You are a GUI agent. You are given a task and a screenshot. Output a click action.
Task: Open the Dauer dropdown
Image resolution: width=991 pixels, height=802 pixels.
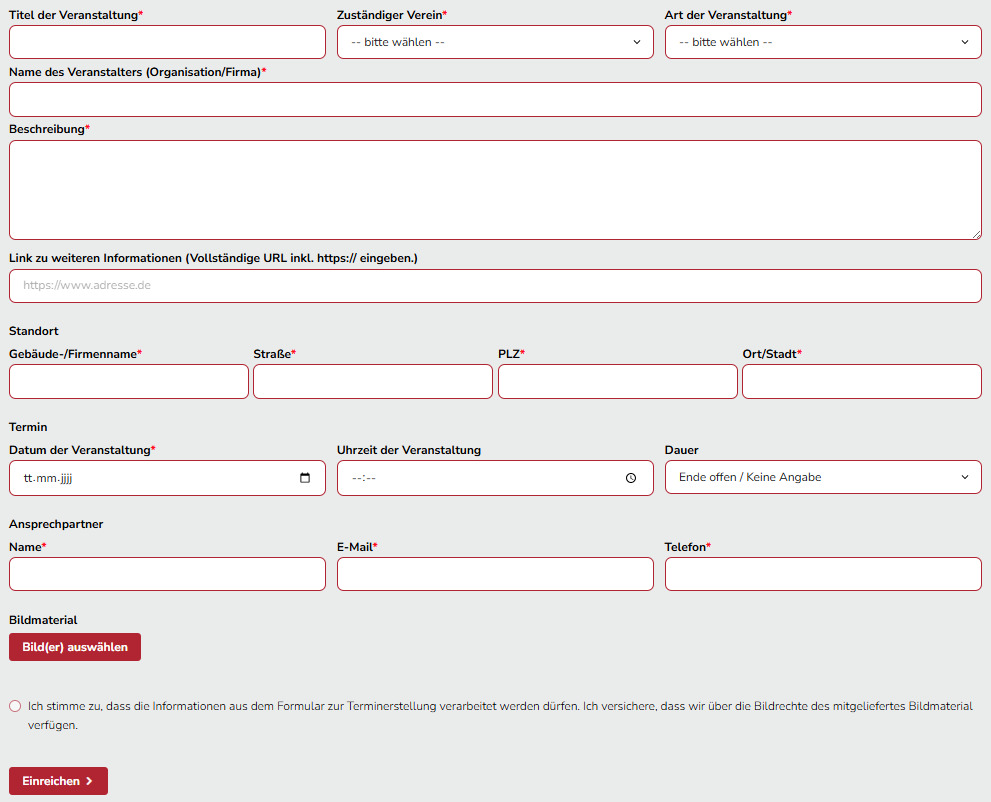pos(823,477)
